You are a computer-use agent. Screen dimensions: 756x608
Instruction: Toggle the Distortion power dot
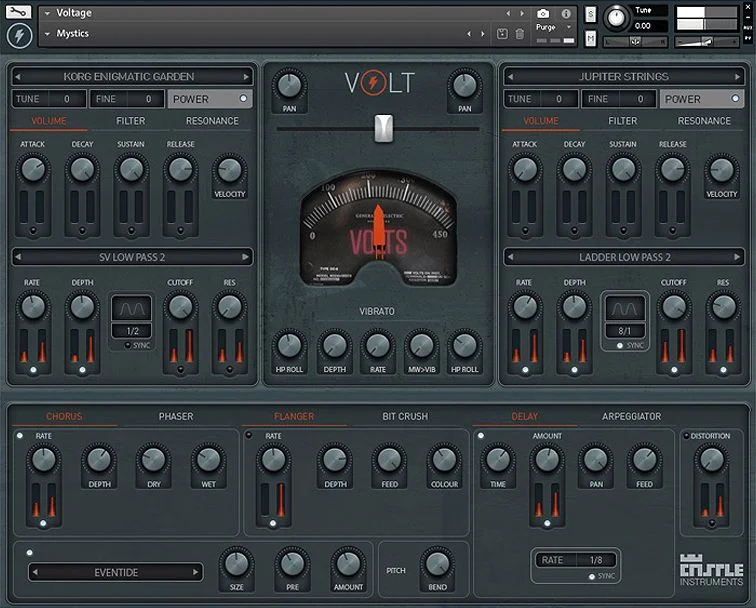click(x=687, y=436)
